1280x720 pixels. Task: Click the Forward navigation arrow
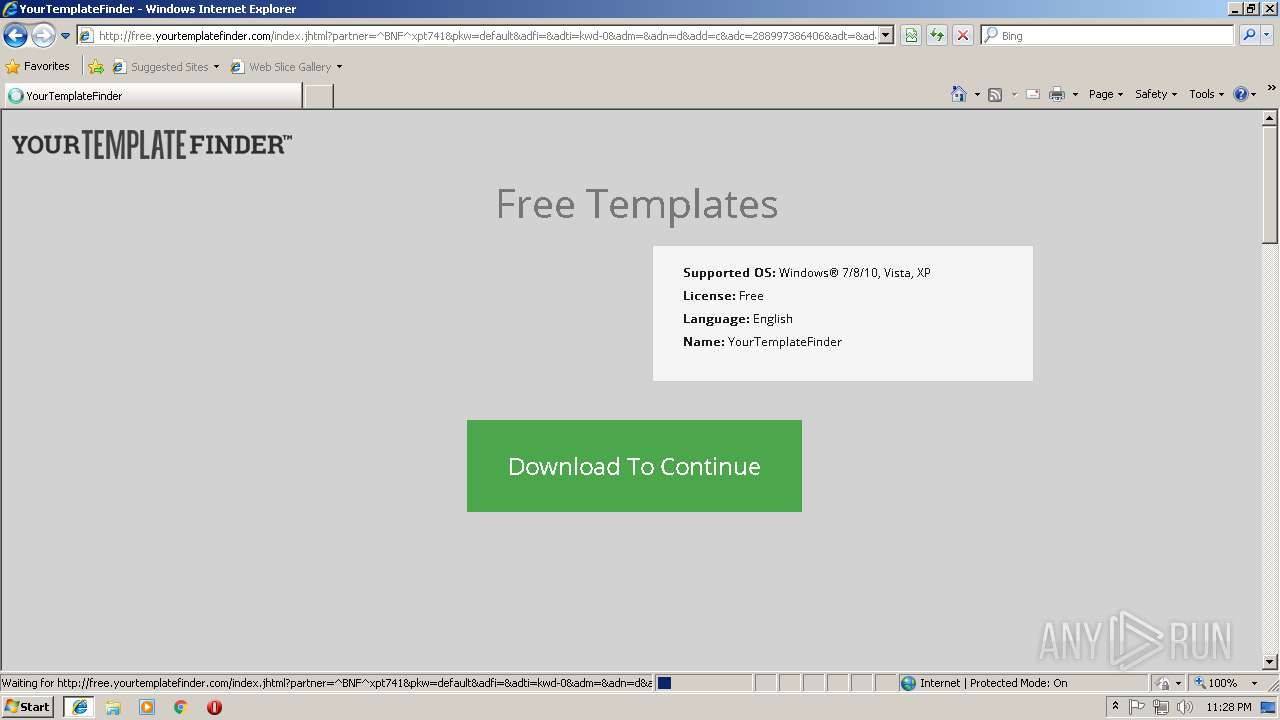tap(43, 36)
